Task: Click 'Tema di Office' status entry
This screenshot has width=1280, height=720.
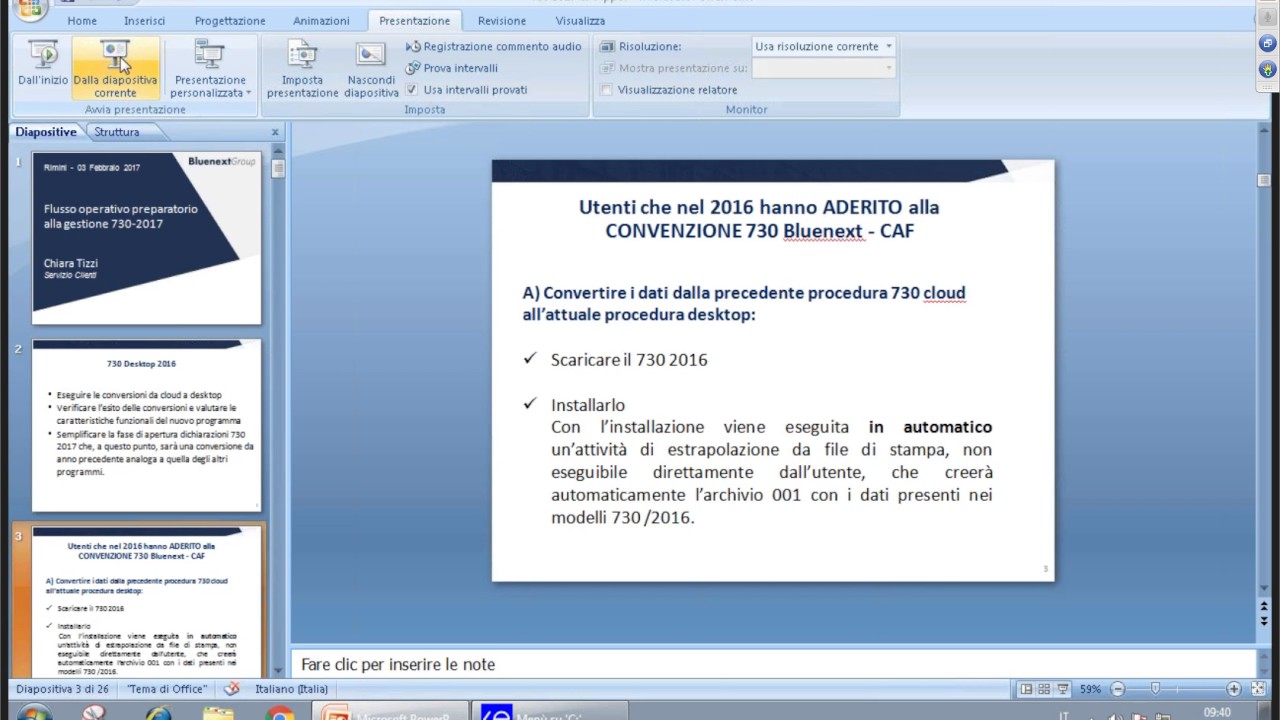Action: [x=167, y=689]
